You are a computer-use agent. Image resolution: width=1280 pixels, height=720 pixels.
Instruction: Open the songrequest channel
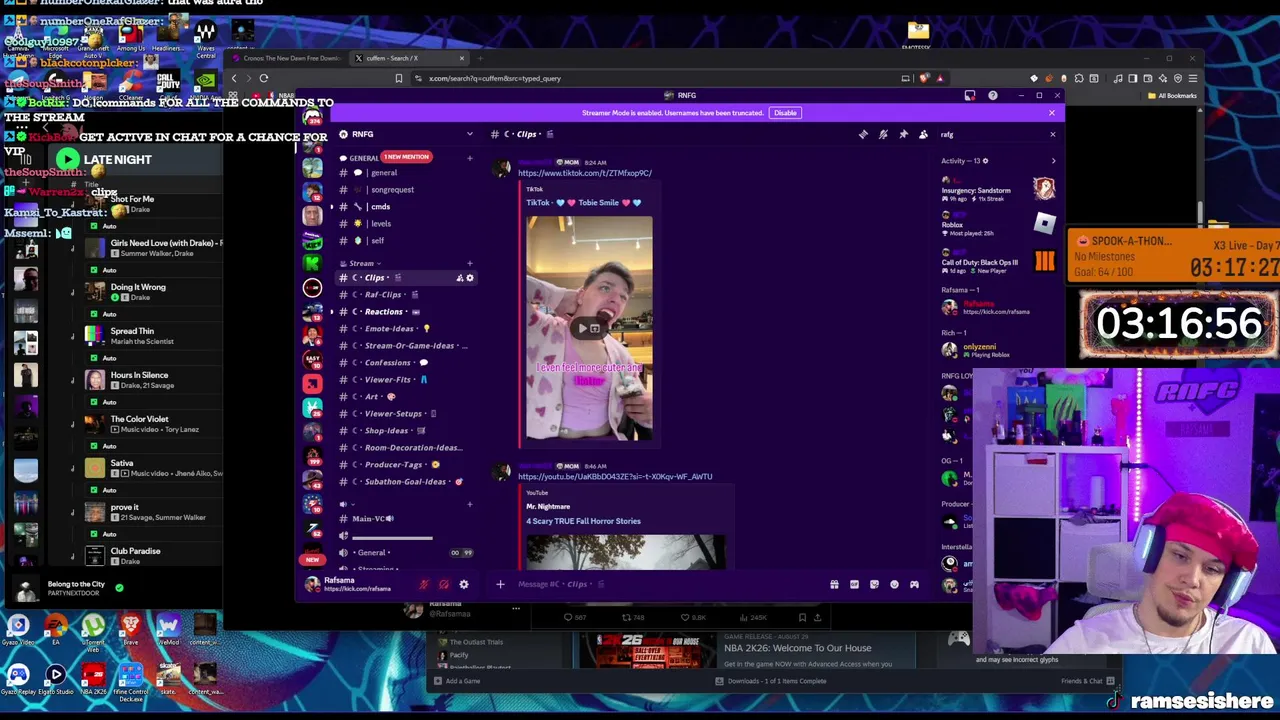tap(405, 190)
